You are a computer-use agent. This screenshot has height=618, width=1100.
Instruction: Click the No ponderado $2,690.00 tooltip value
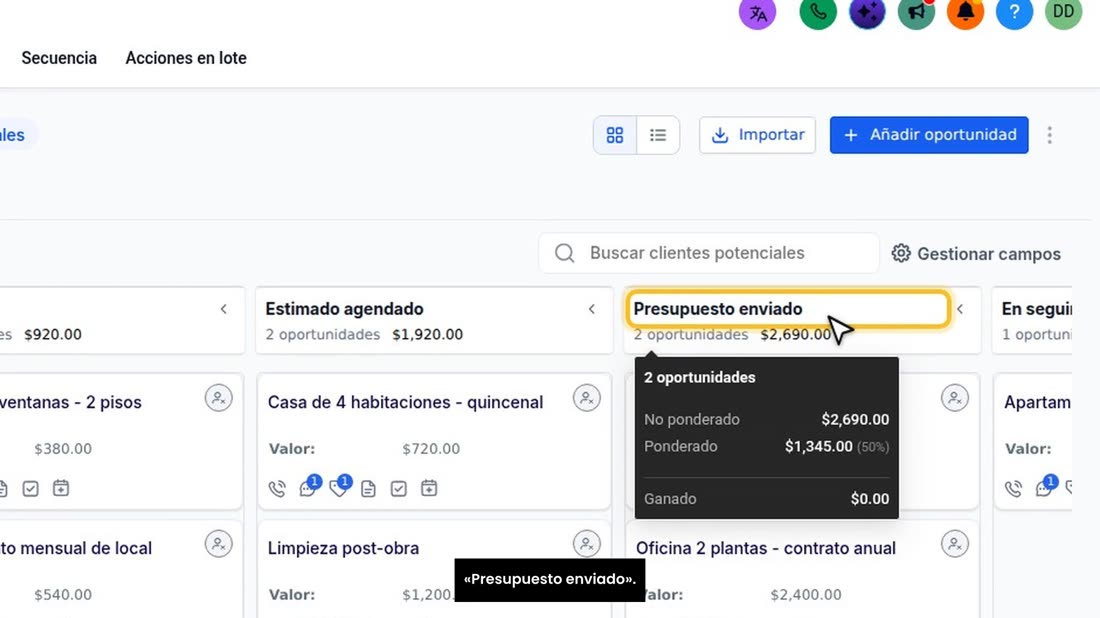[855, 419]
